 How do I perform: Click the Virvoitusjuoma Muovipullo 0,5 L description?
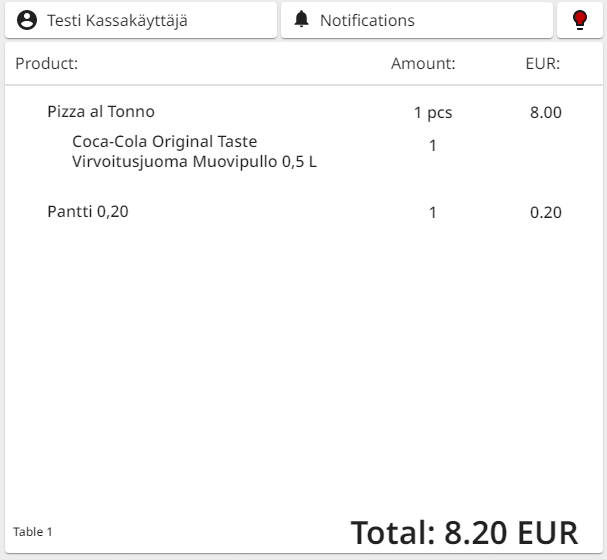[194, 161]
